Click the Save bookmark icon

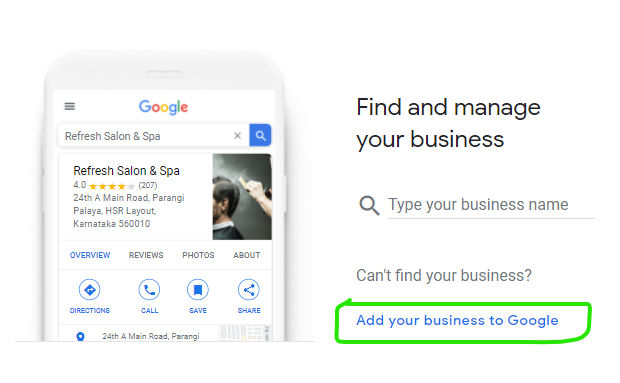click(198, 290)
